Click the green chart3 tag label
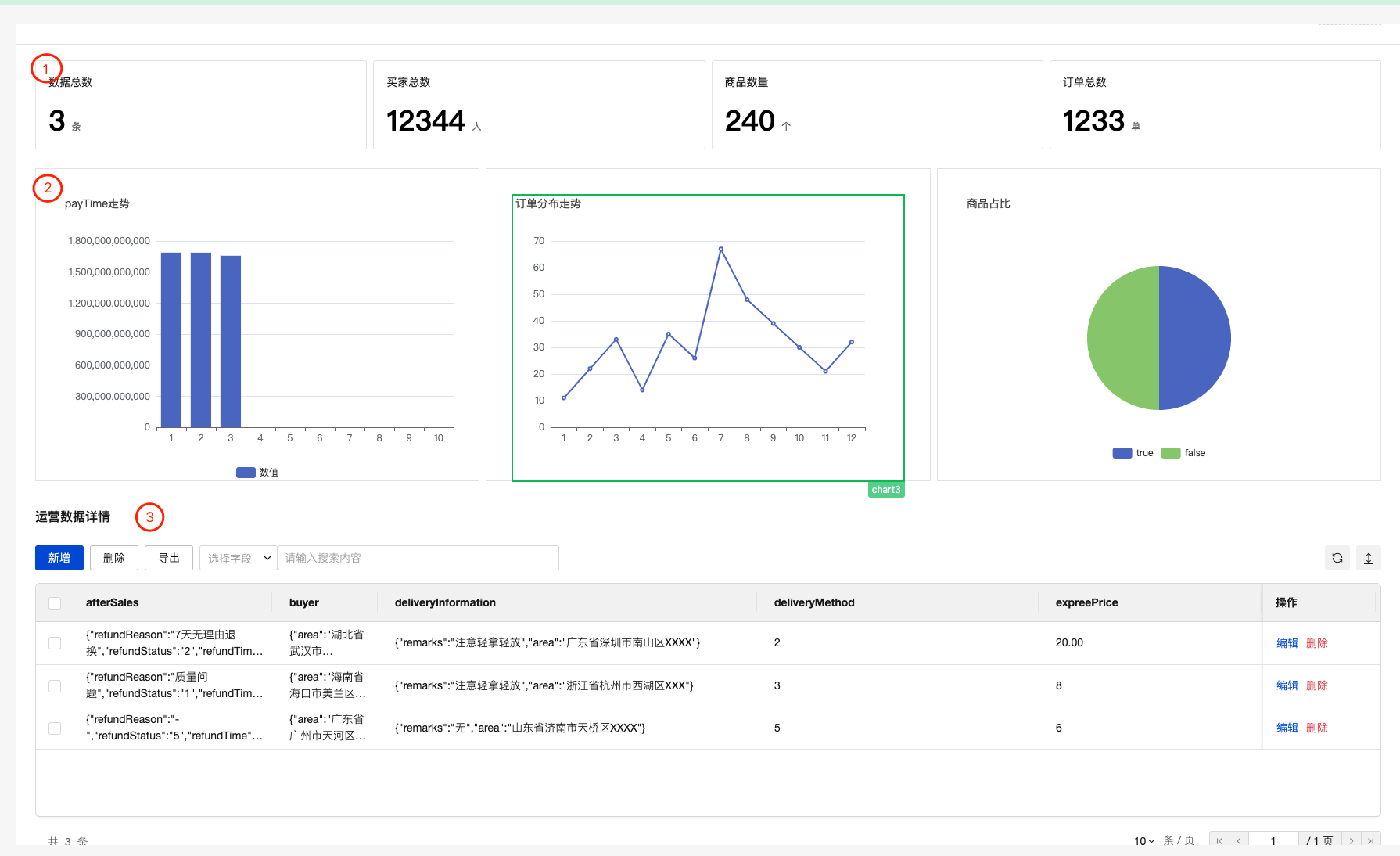The height and width of the screenshot is (856, 1400). tap(886, 490)
